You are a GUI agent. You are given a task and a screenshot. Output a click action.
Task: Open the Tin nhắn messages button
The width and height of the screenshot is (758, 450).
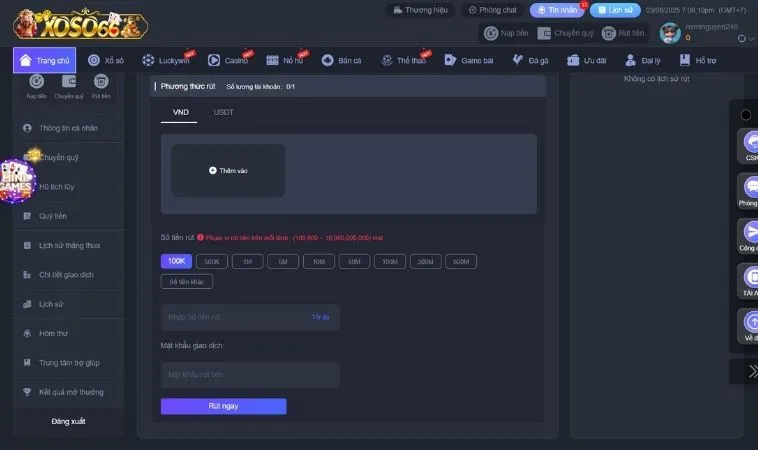tap(557, 10)
